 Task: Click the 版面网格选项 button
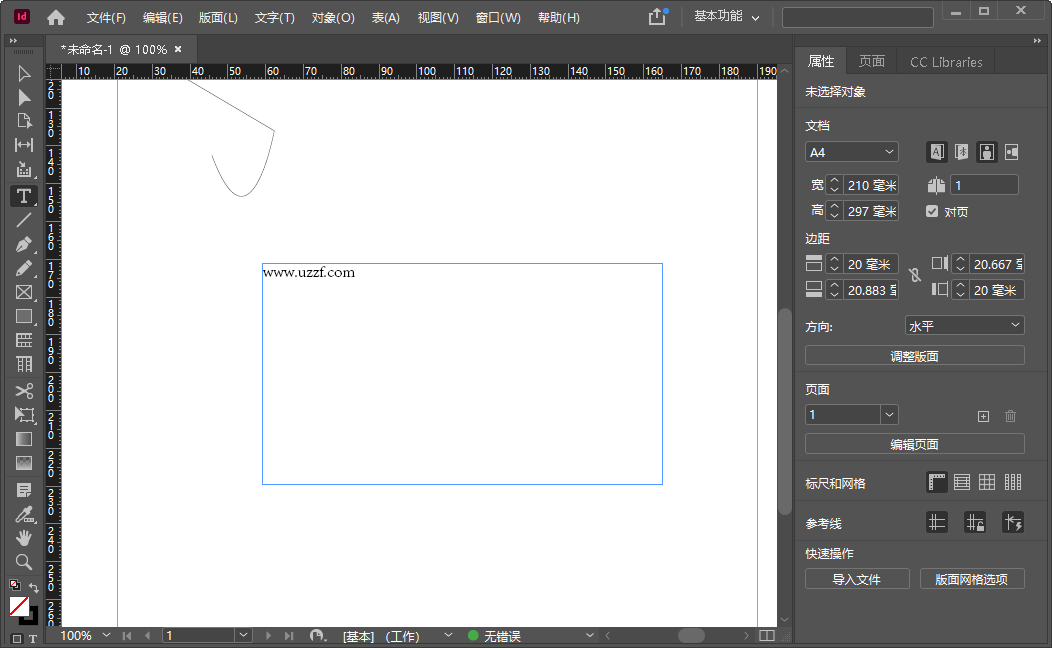pyautogui.click(x=972, y=578)
